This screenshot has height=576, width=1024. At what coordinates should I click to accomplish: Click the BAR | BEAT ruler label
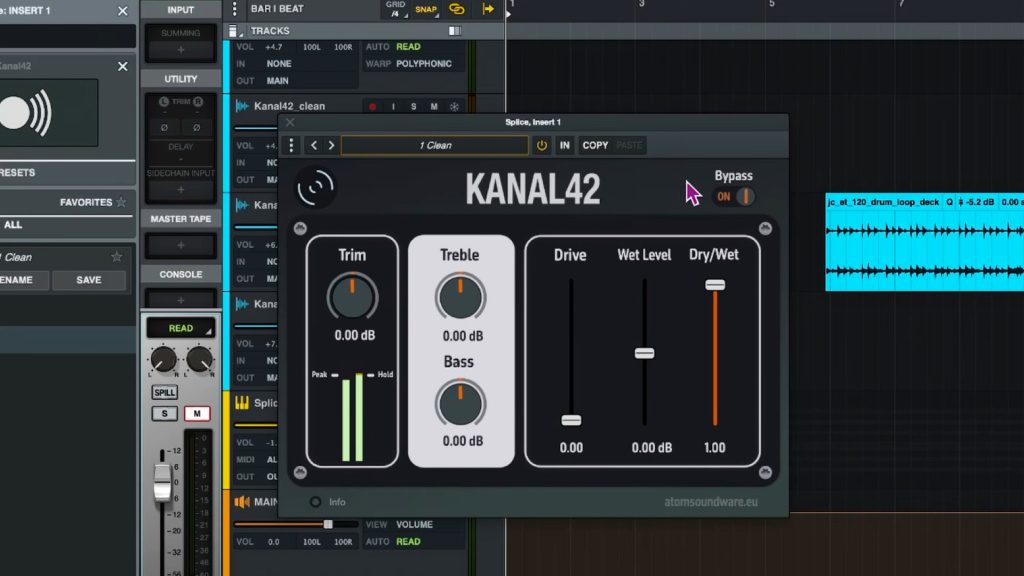click(277, 9)
